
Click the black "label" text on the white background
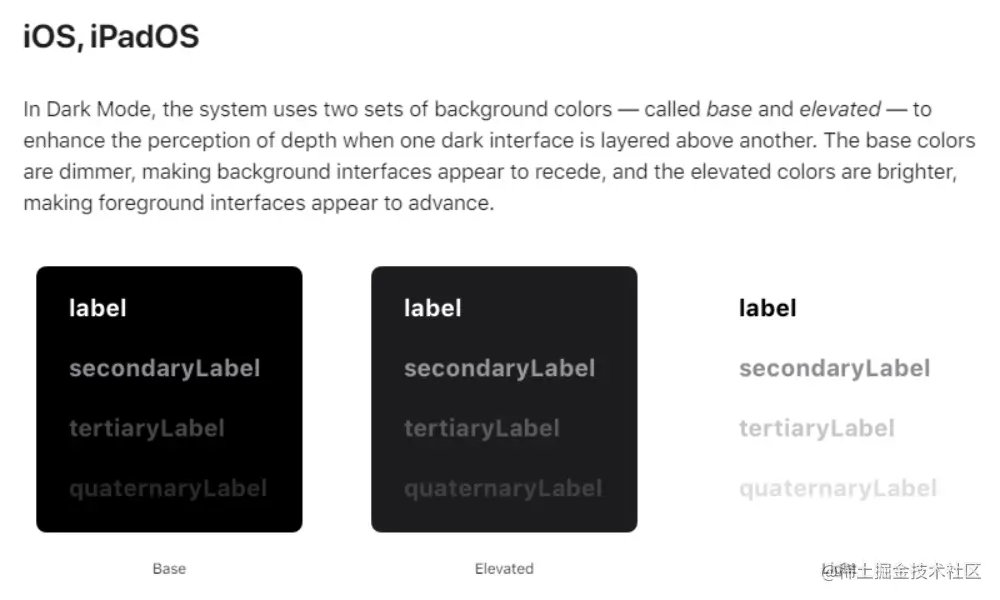pos(768,308)
